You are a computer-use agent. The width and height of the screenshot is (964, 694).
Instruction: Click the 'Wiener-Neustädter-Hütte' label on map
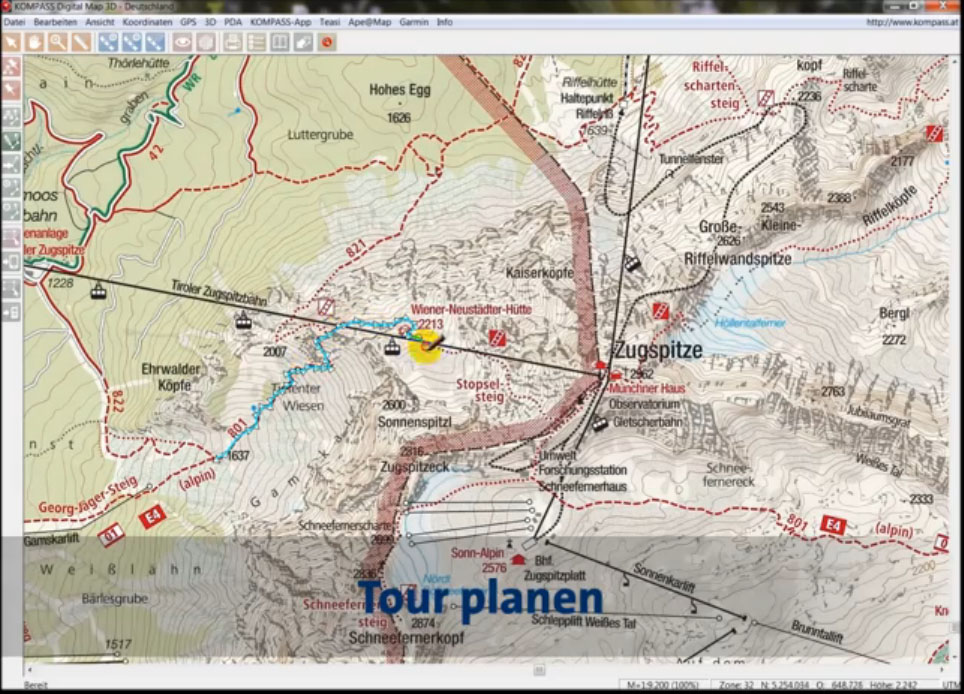point(471,310)
